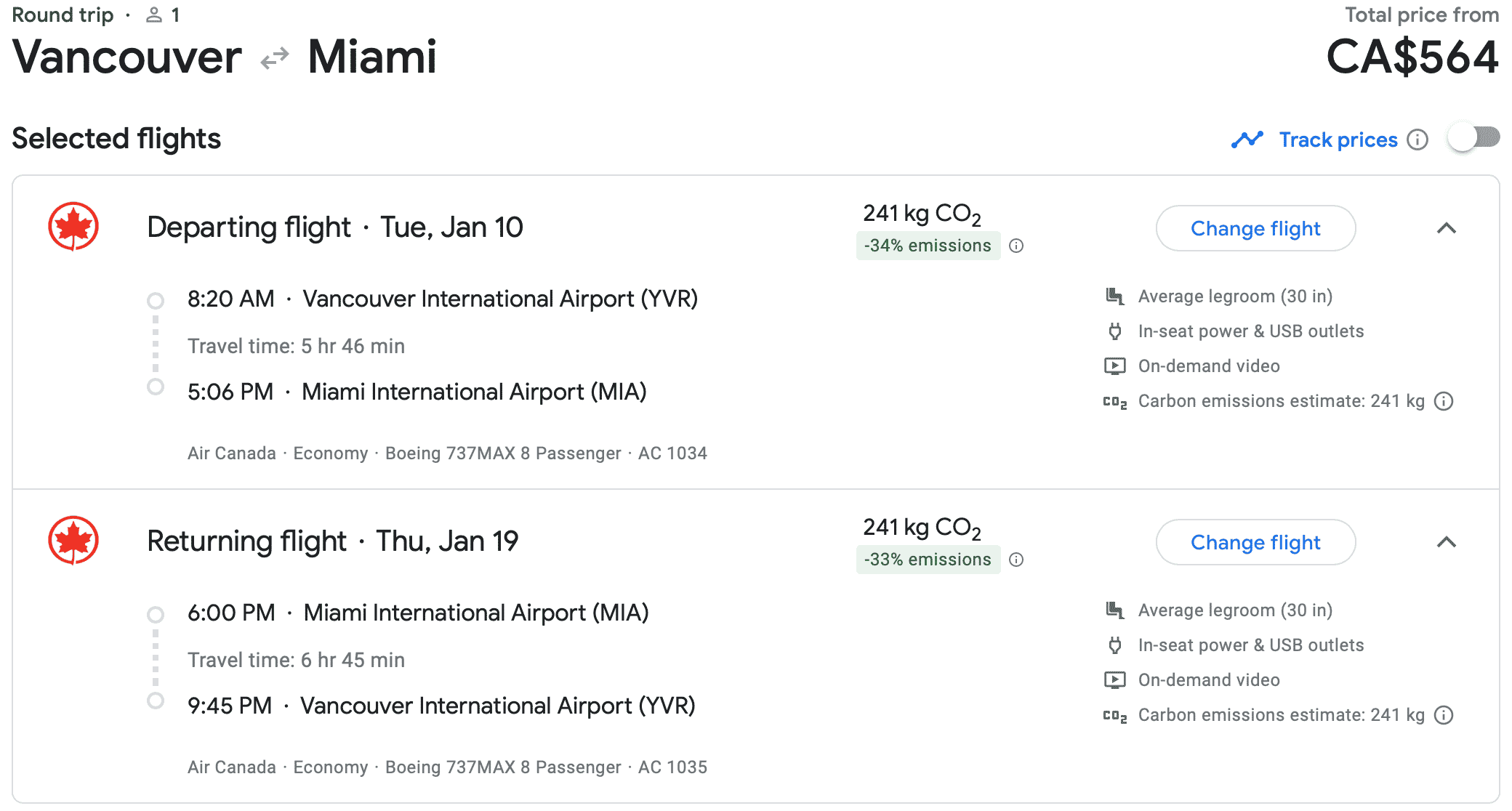Collapse the returning flight details

coord(1447,542)
